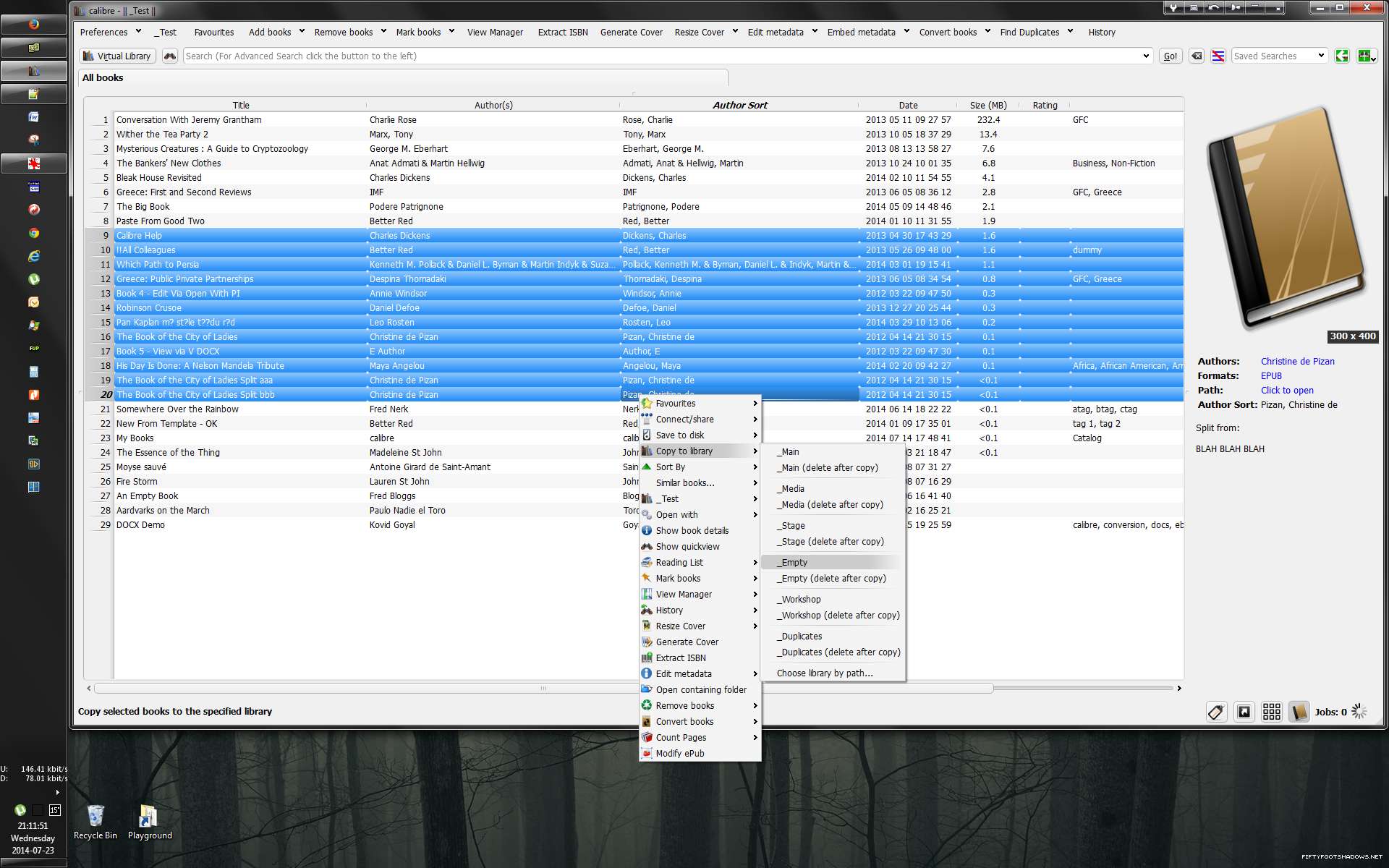Clear the search with the backspace icon
The height and width of the screenshot is (868, 1389).
point(1197,56)
